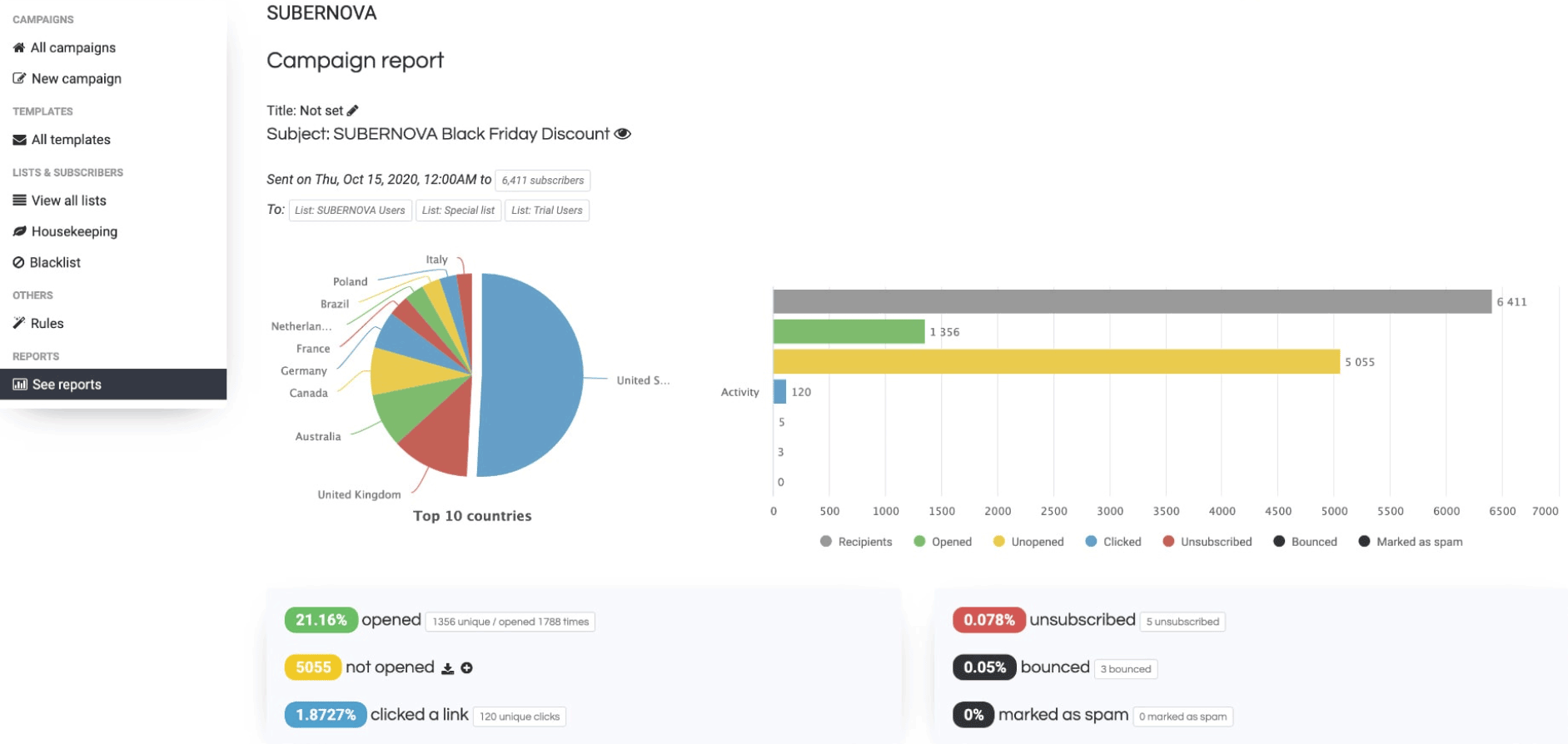
Task: Open the Housekeeping page
Action: (x=65, y=231)
